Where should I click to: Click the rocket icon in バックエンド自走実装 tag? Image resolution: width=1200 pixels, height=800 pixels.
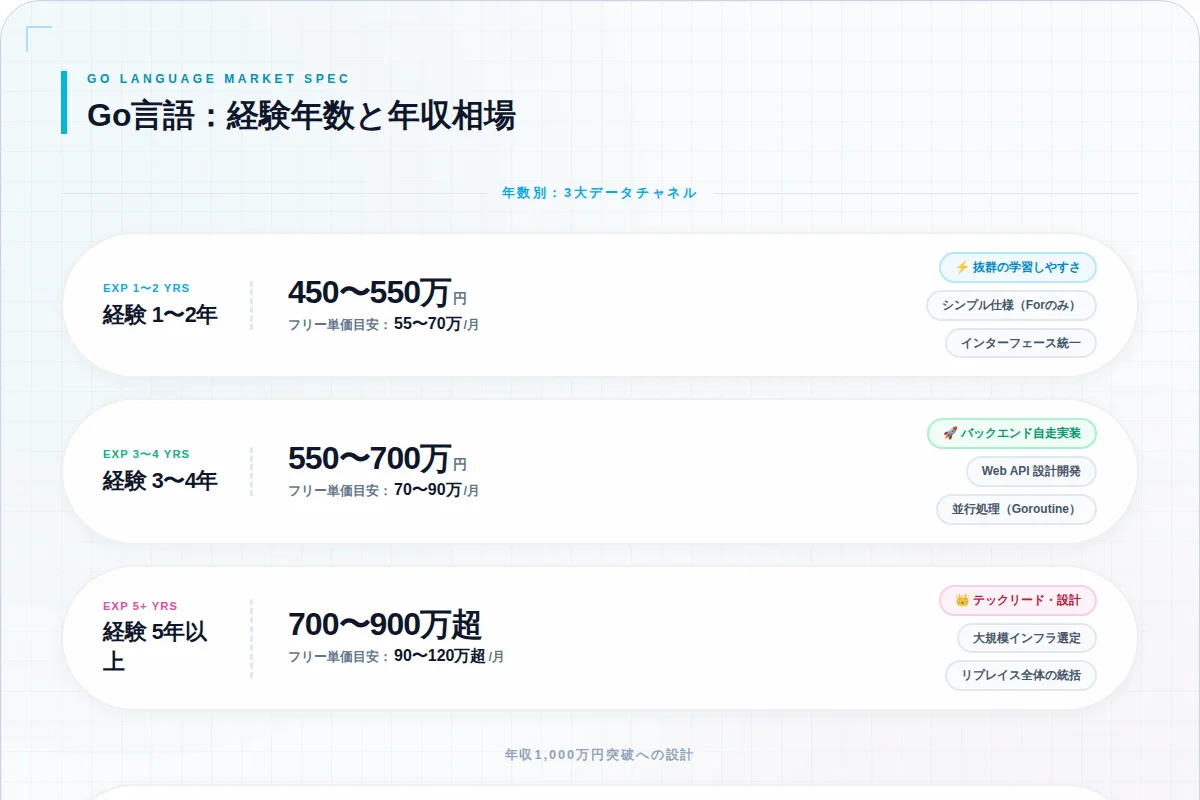coord(950,434)
